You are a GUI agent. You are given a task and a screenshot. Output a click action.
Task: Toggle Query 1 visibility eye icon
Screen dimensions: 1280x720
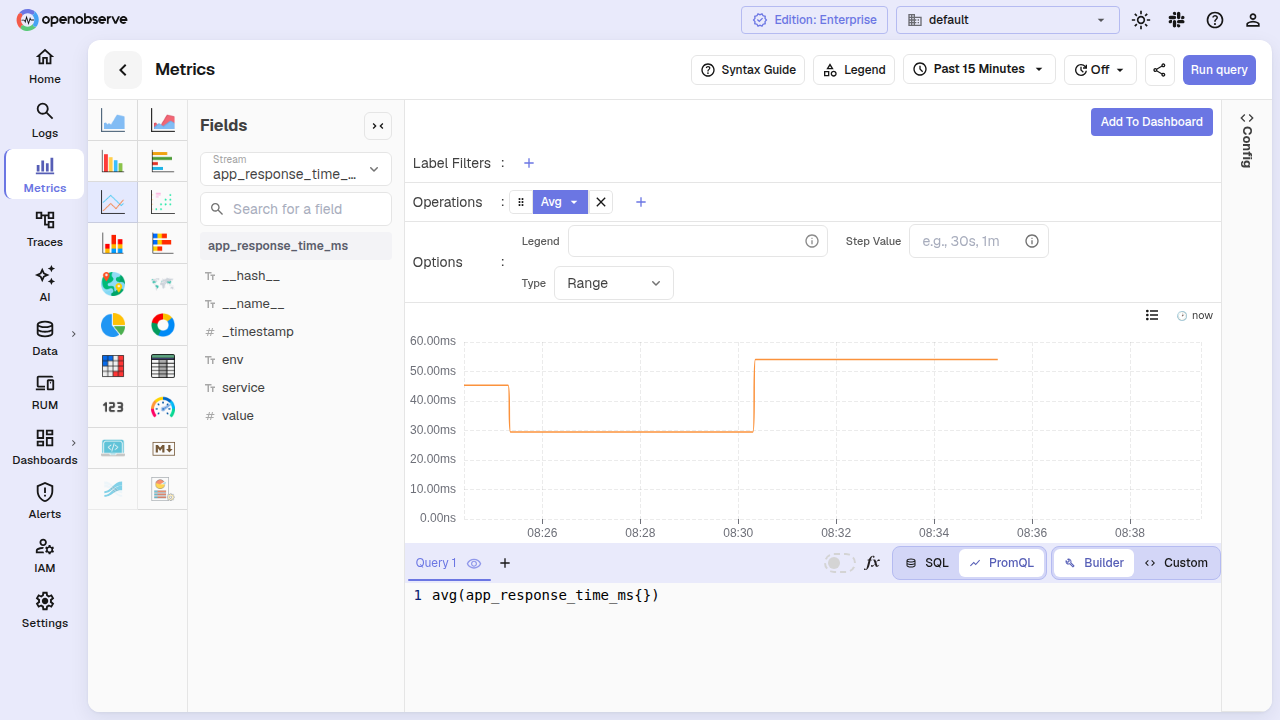coord(474,563)
